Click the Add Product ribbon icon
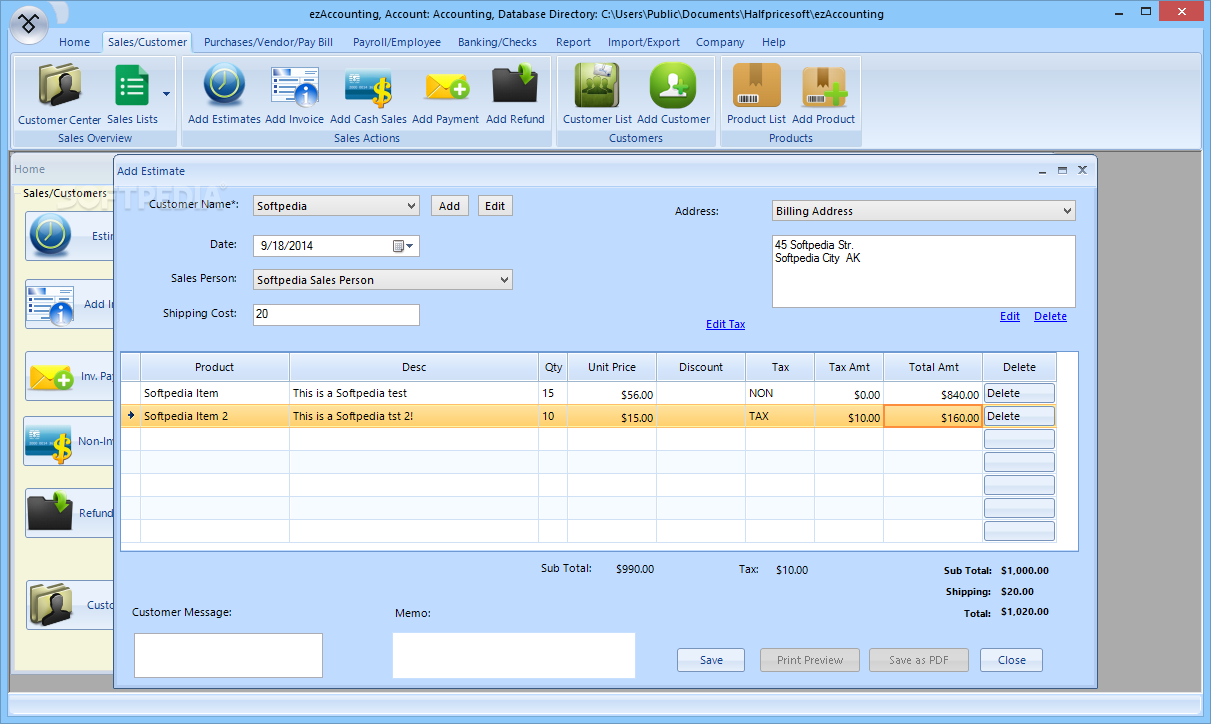 point(823,95)
